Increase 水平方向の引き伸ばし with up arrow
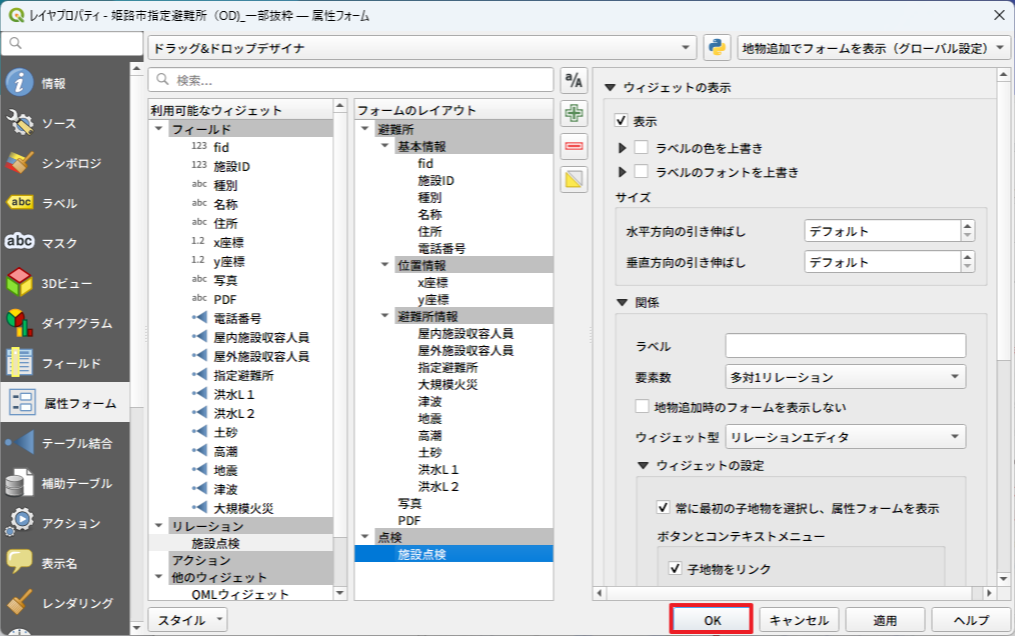This screenshot has width=1015, height=636. click(967, 226)
